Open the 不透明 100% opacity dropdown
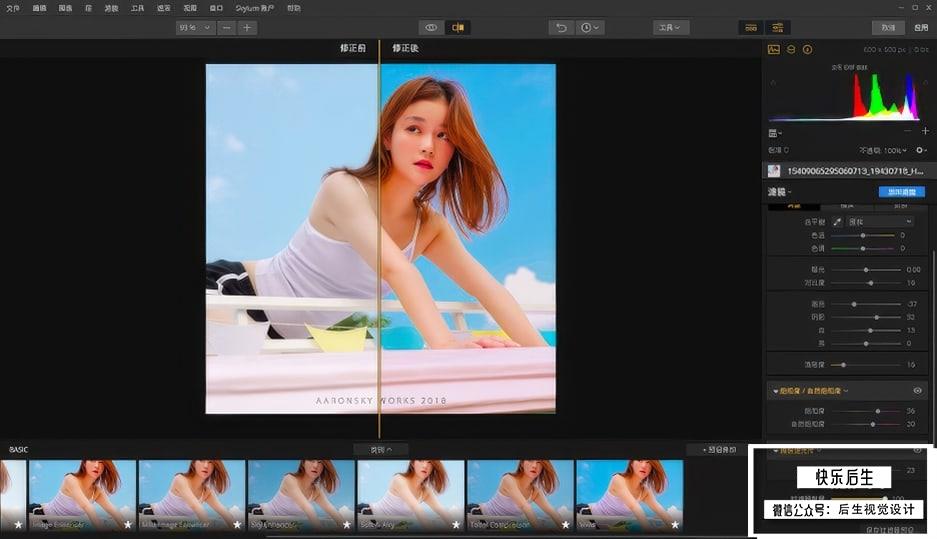 (883, 151)
